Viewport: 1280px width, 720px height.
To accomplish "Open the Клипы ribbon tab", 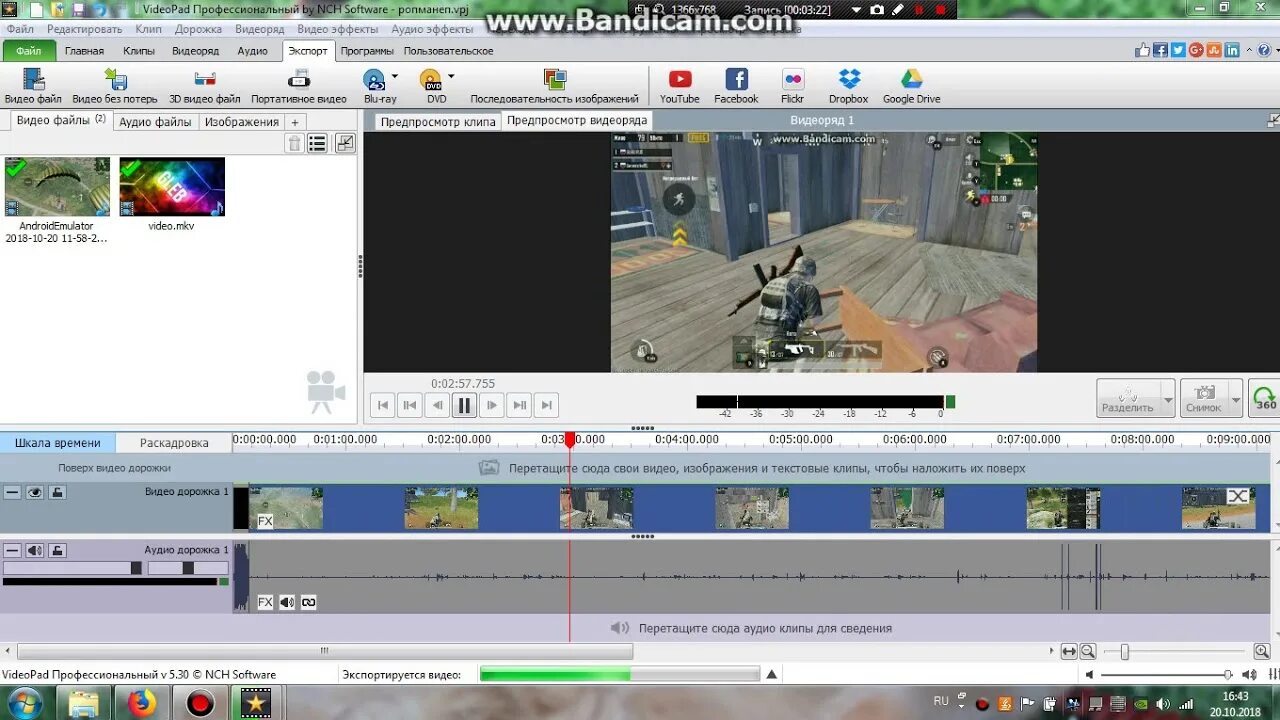I will (x=139, y=51).
